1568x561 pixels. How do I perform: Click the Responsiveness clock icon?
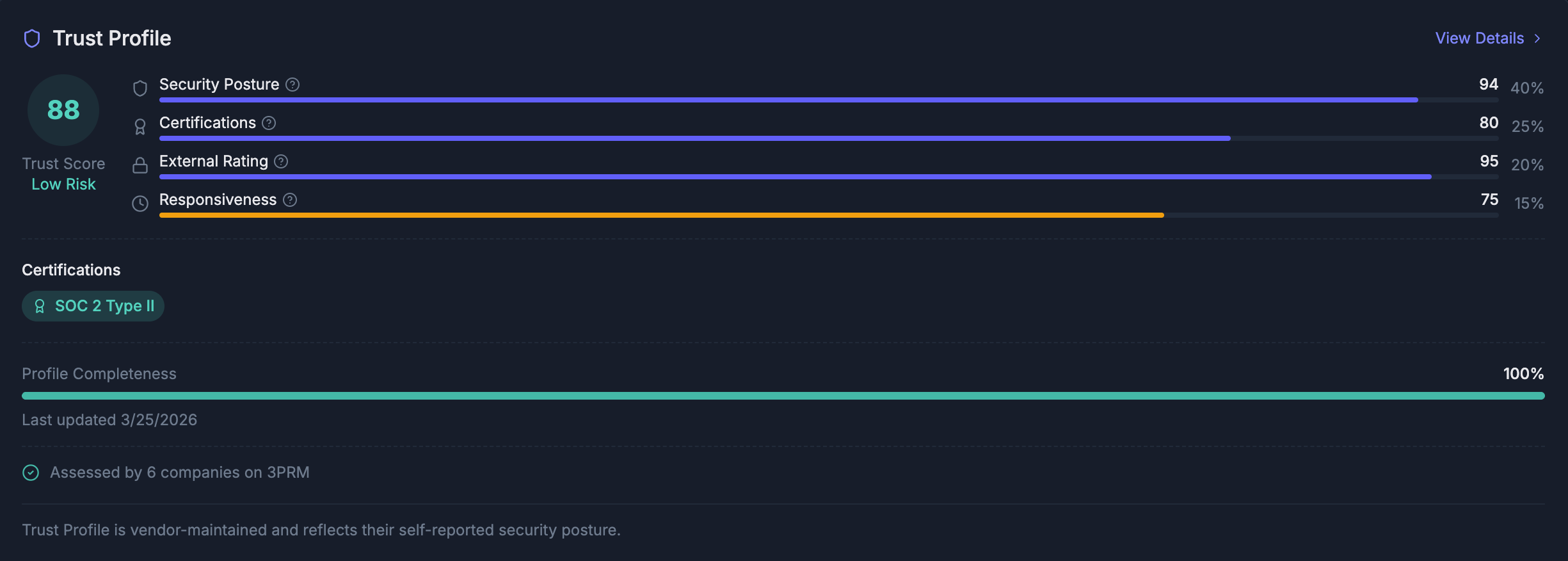pos(140,204)
